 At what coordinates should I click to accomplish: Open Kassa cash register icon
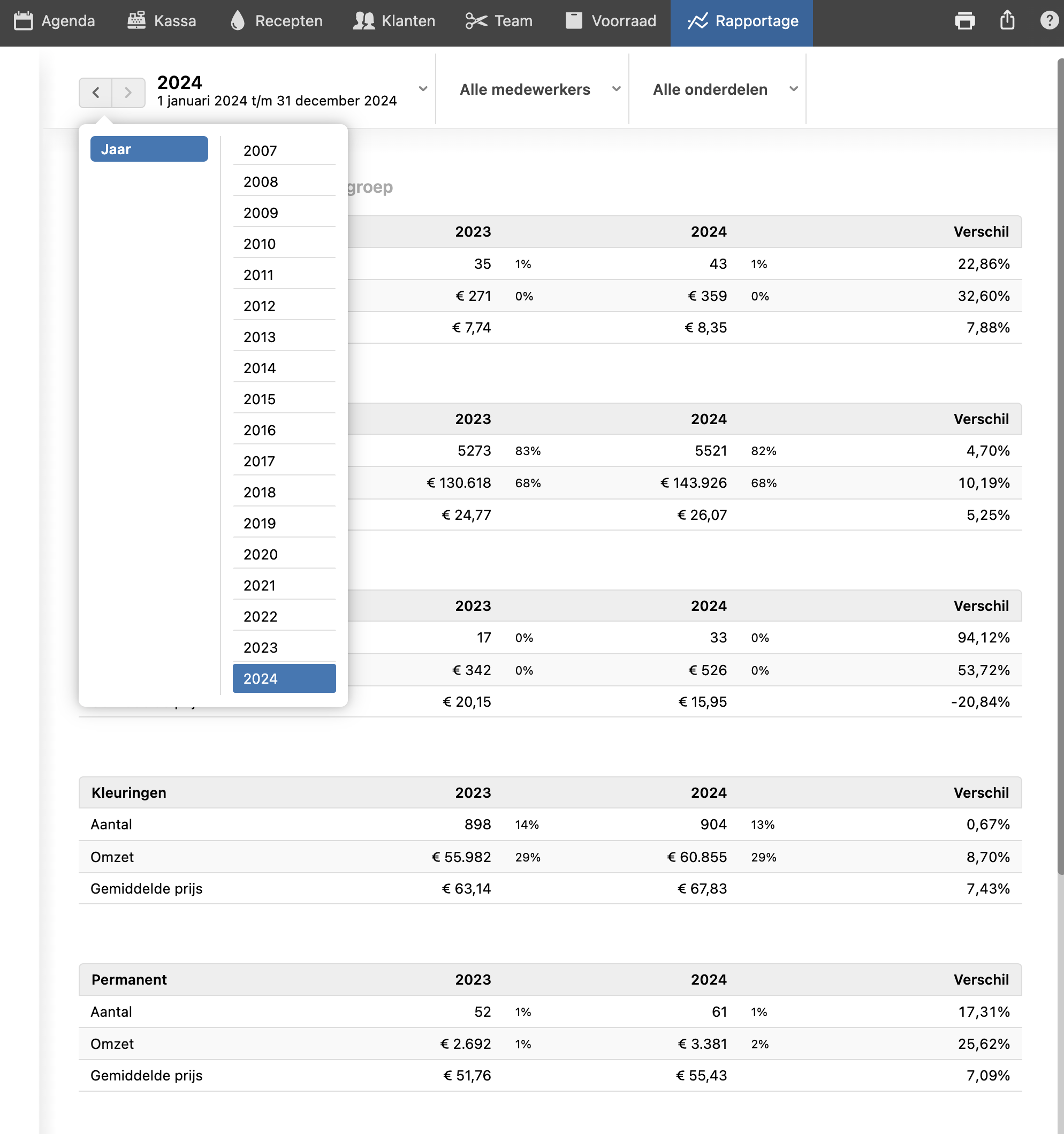tap(136, 21)
